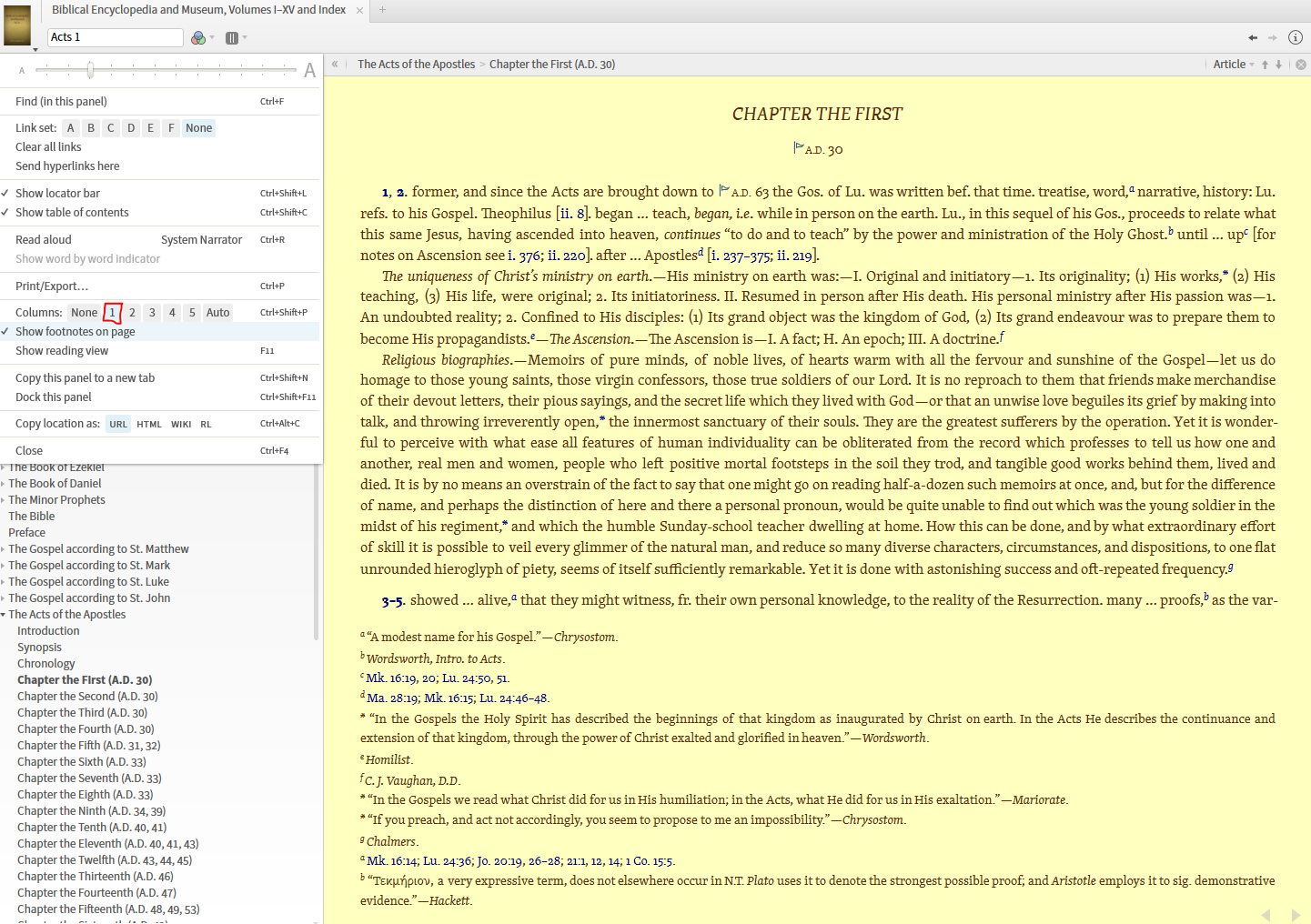Open visual filters dropdown arrow

[212, 38]
